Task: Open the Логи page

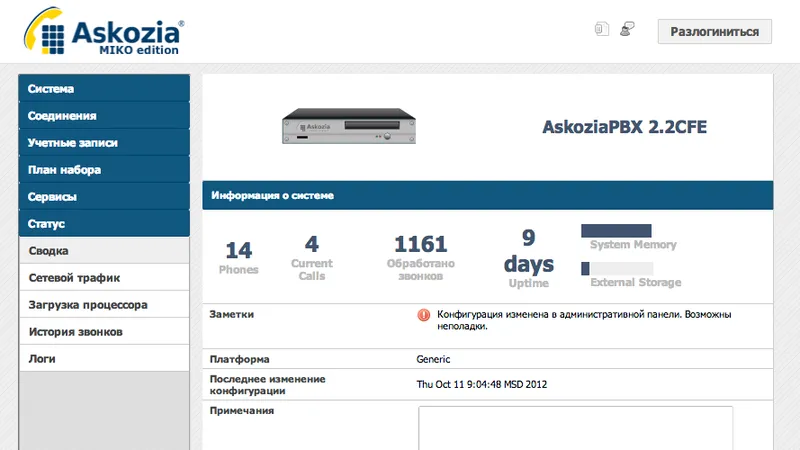Action: point(104,359)
